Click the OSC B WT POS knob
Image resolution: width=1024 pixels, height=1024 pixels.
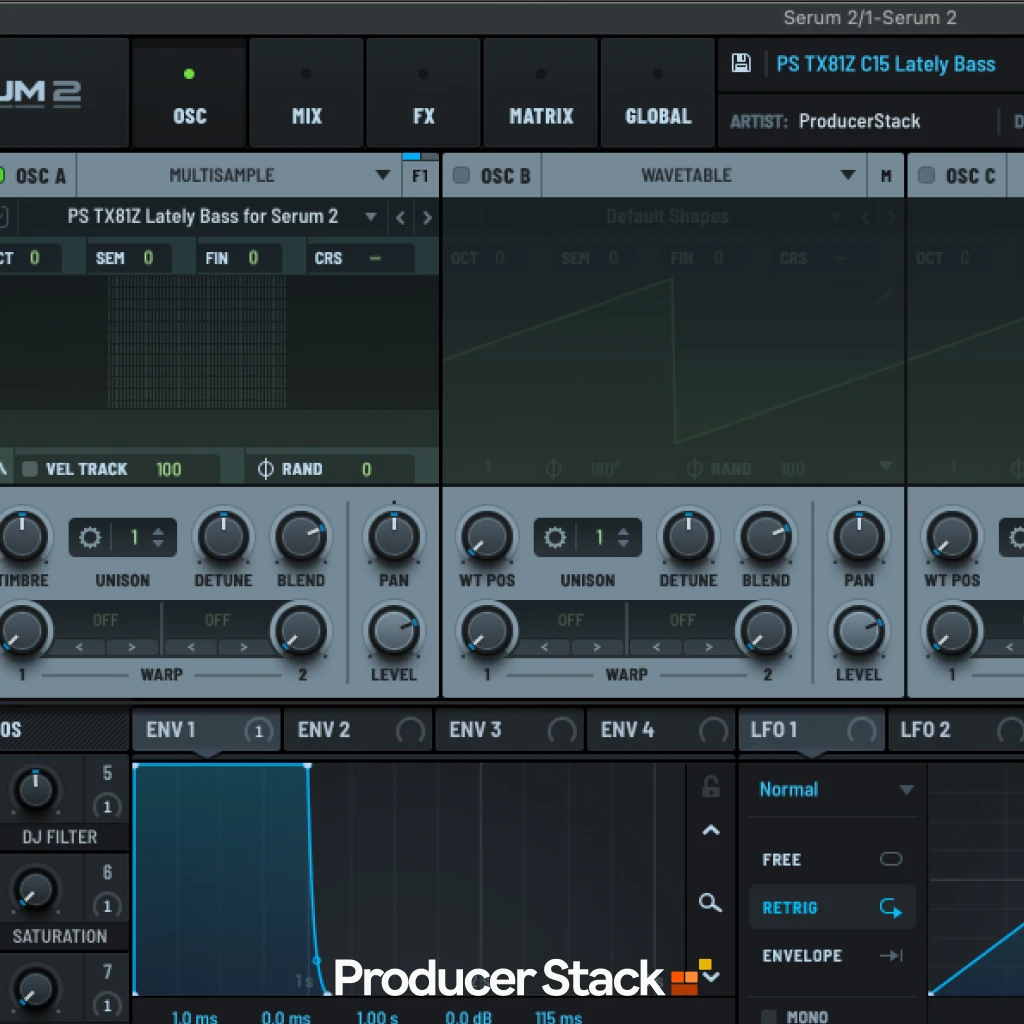pos(487,537)
